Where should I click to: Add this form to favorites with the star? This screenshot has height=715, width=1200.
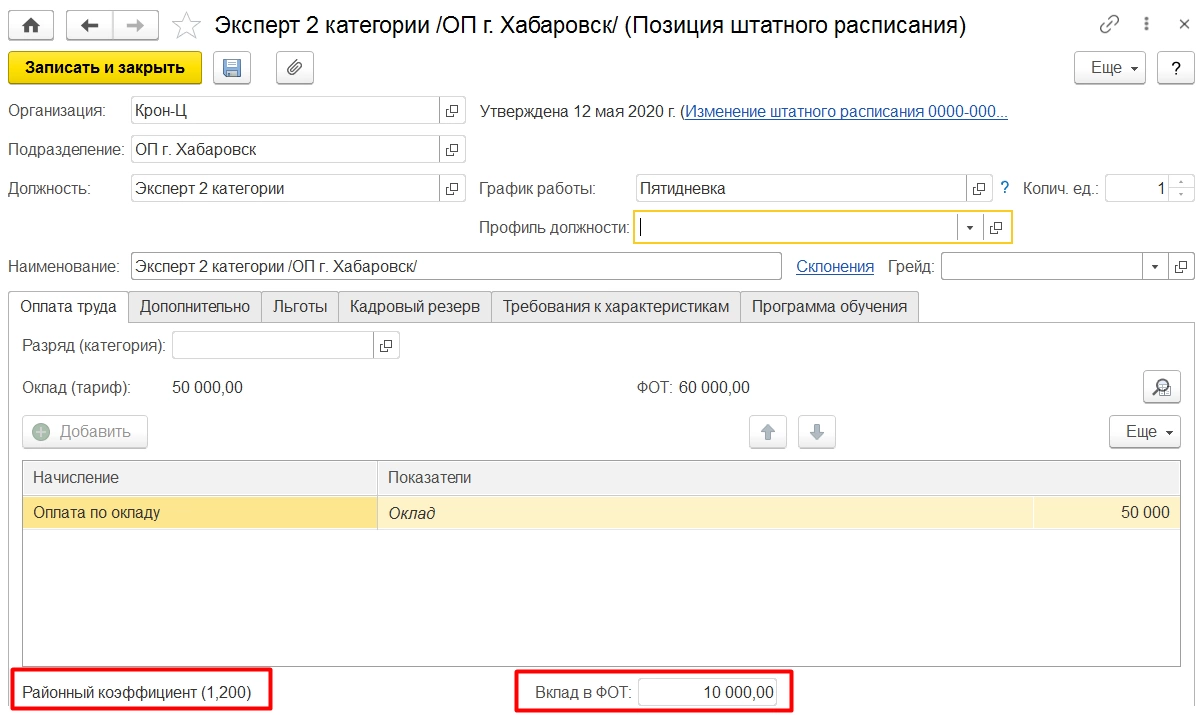pyautogui.click(x=185, y=25)
